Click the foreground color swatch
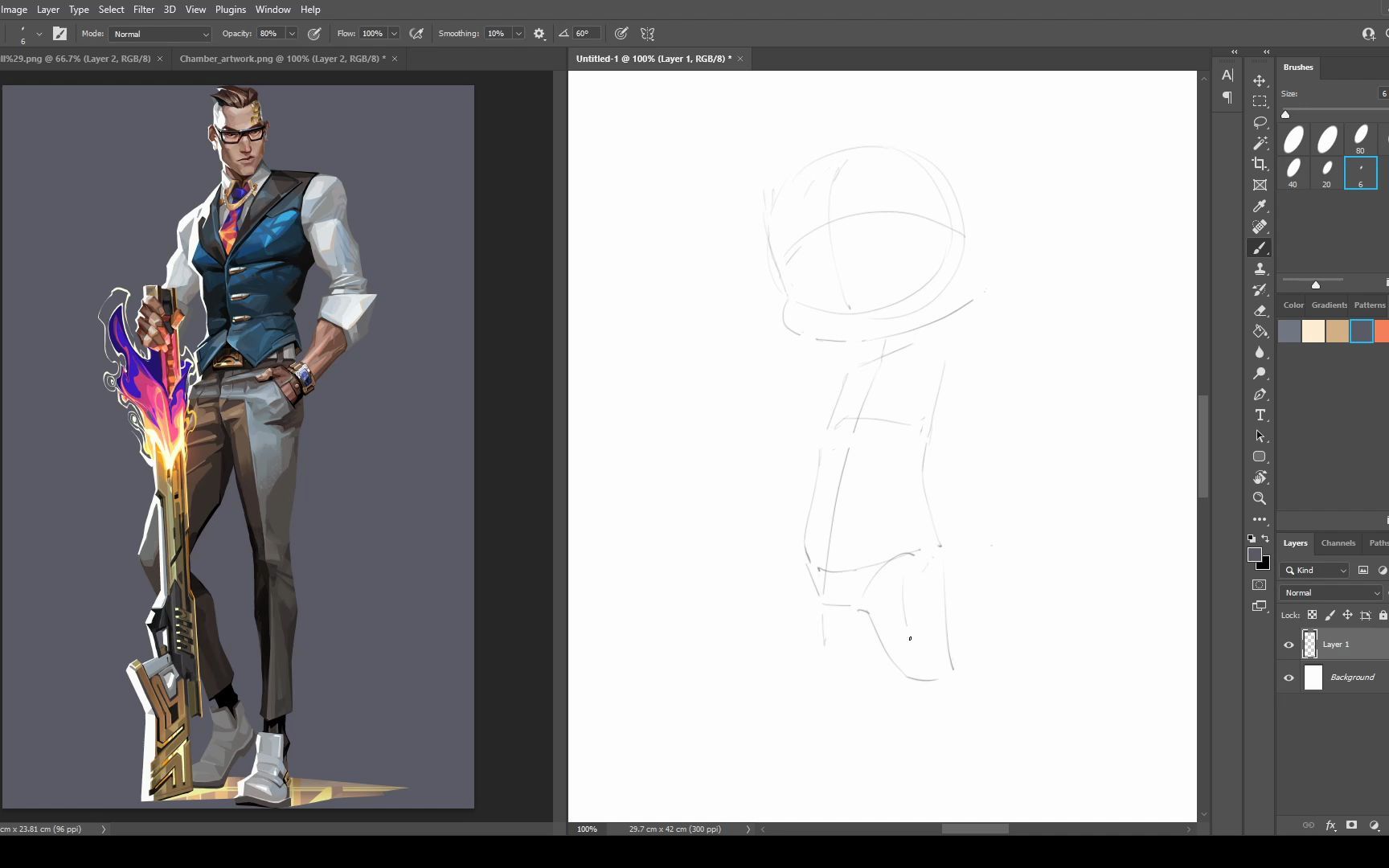 click(1254, 555)
